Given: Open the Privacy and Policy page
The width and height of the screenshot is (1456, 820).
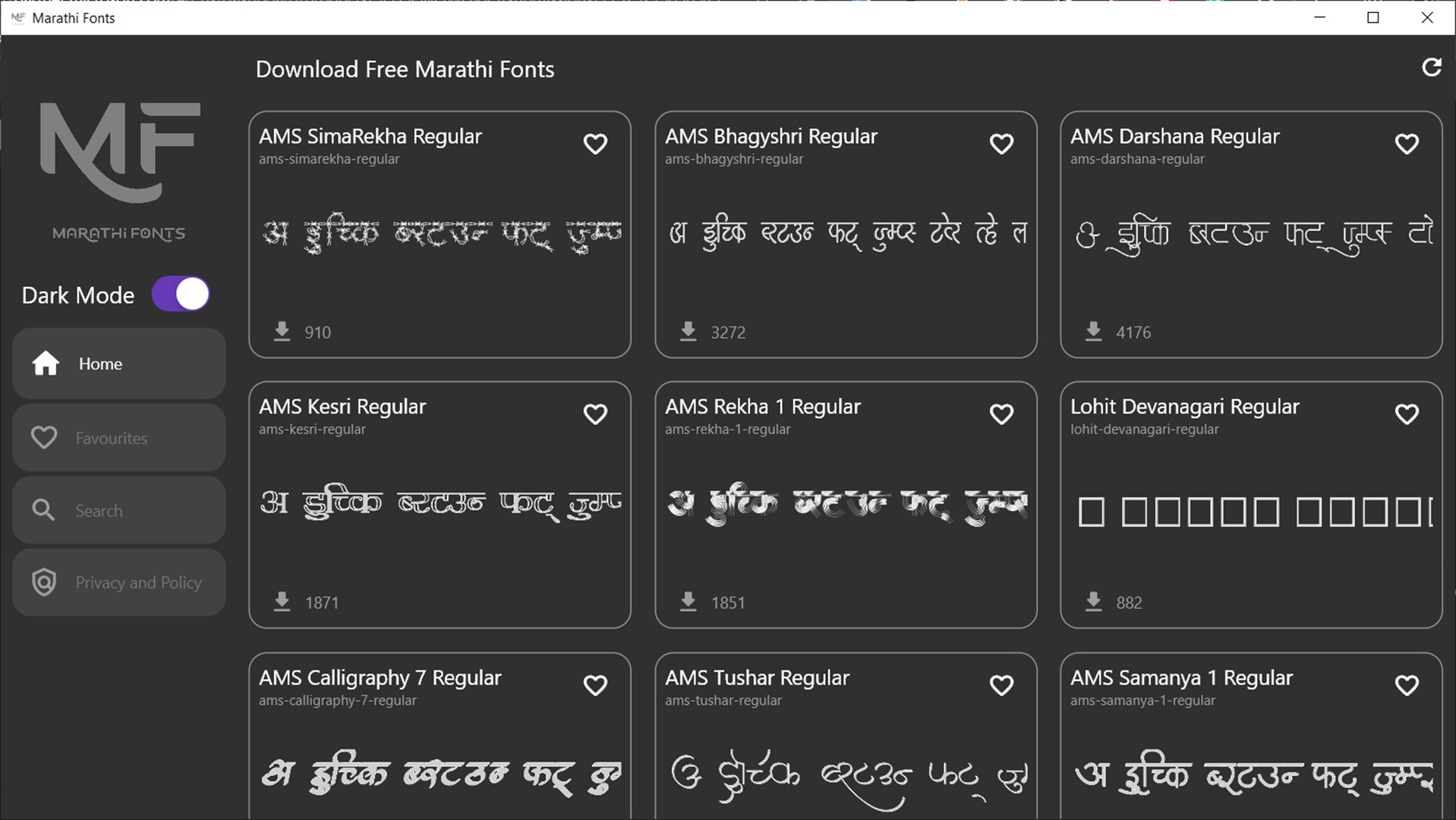Looking at the screenshot, I should [118, 582].
